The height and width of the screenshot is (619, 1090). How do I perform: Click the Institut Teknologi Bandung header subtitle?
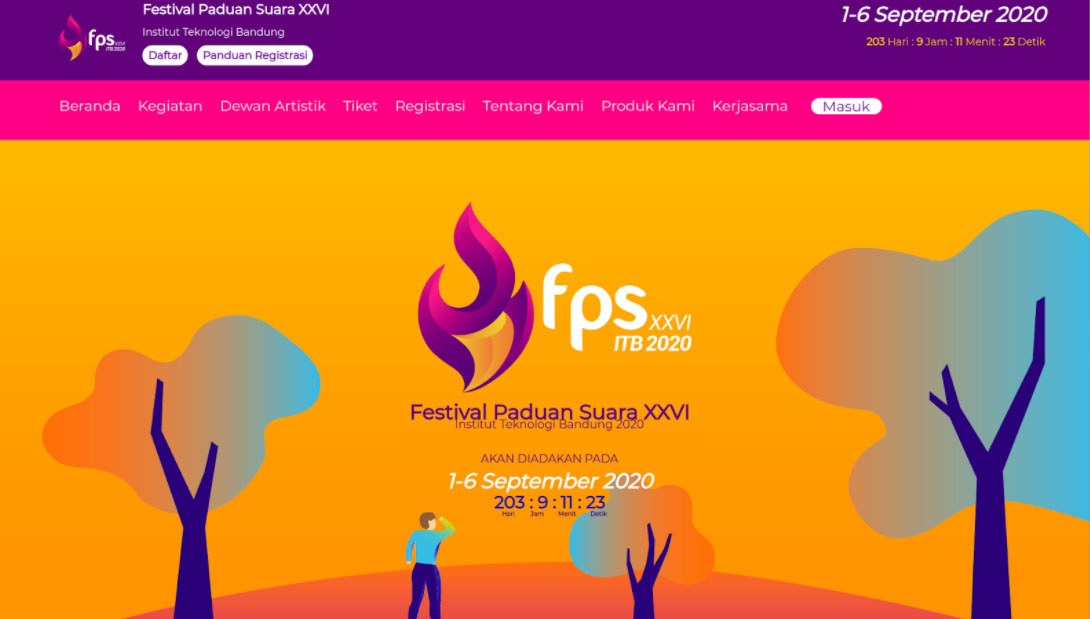pos(213,32)
